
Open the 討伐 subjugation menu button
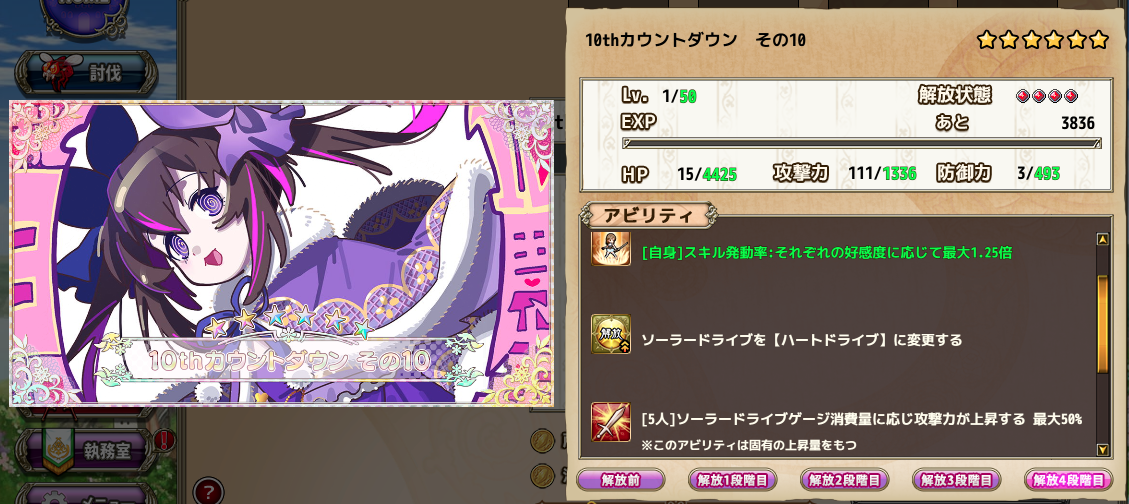pos(86,73)
